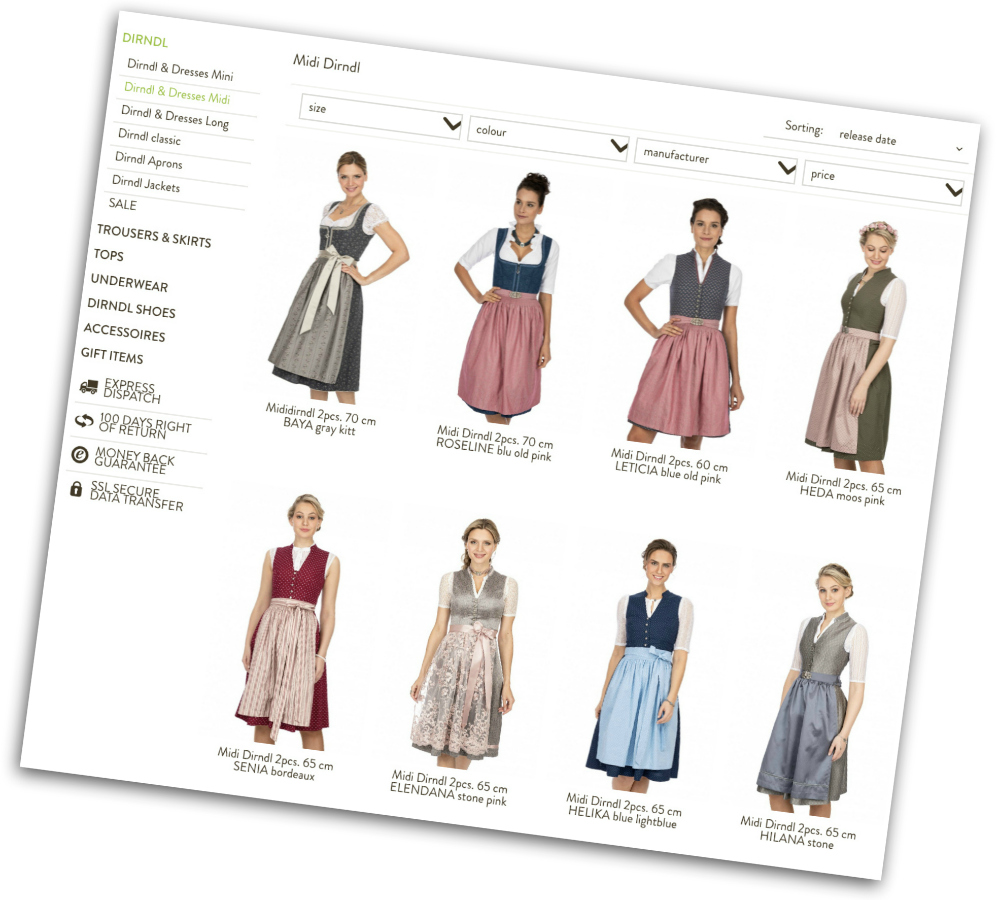Image resolution: width=1000 pixels, height=900 pixels.
Task: Open Dirndl Jackets category
Action: [146, 184]
